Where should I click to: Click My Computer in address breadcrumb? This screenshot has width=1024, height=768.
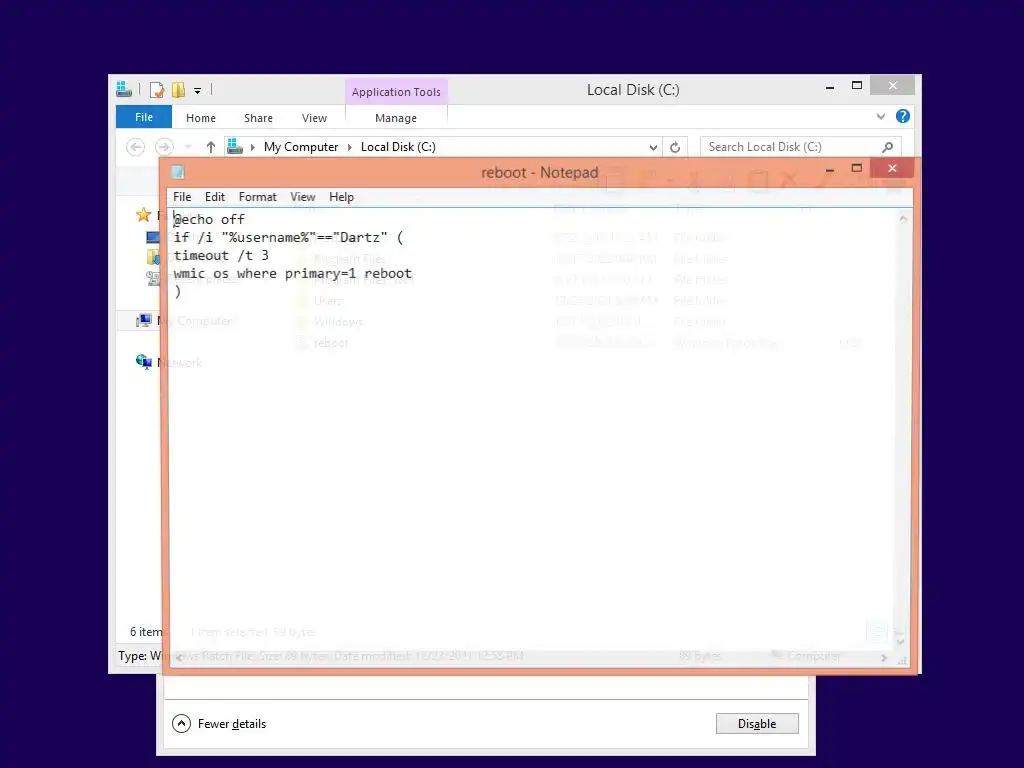coord(300,147)
